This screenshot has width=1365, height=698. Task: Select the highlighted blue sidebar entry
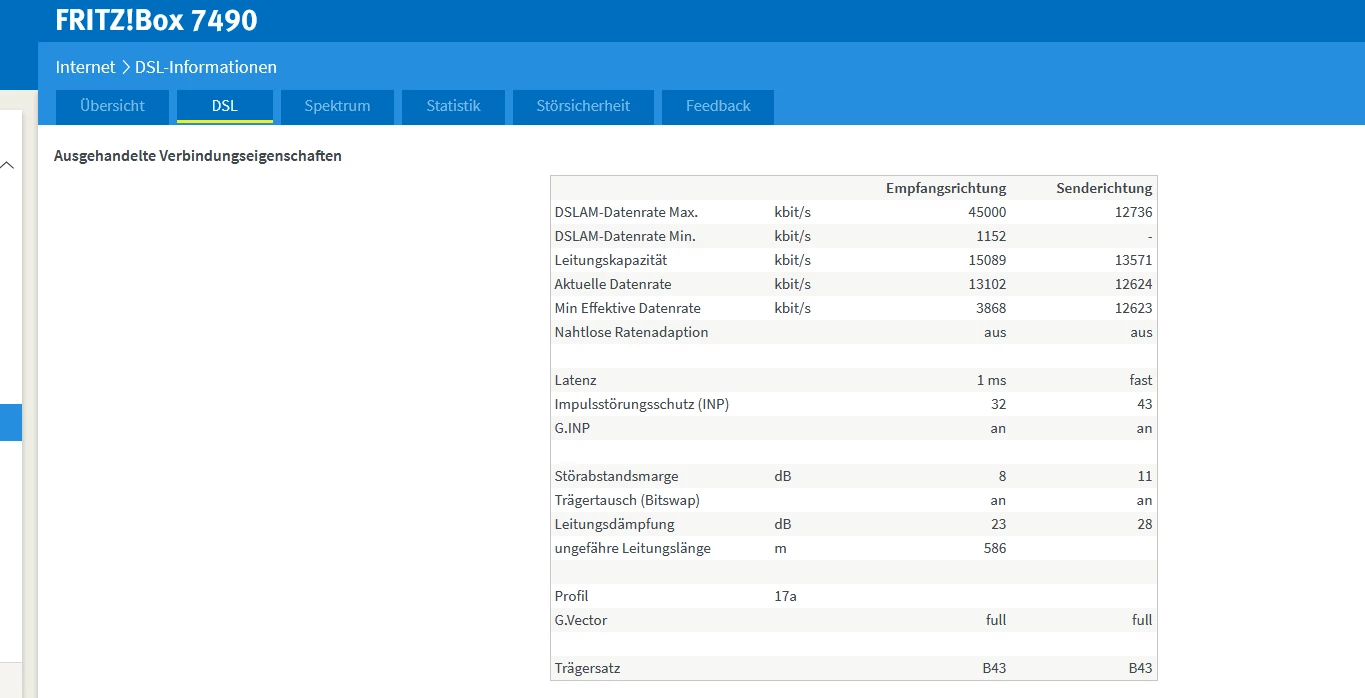point(10,422)
